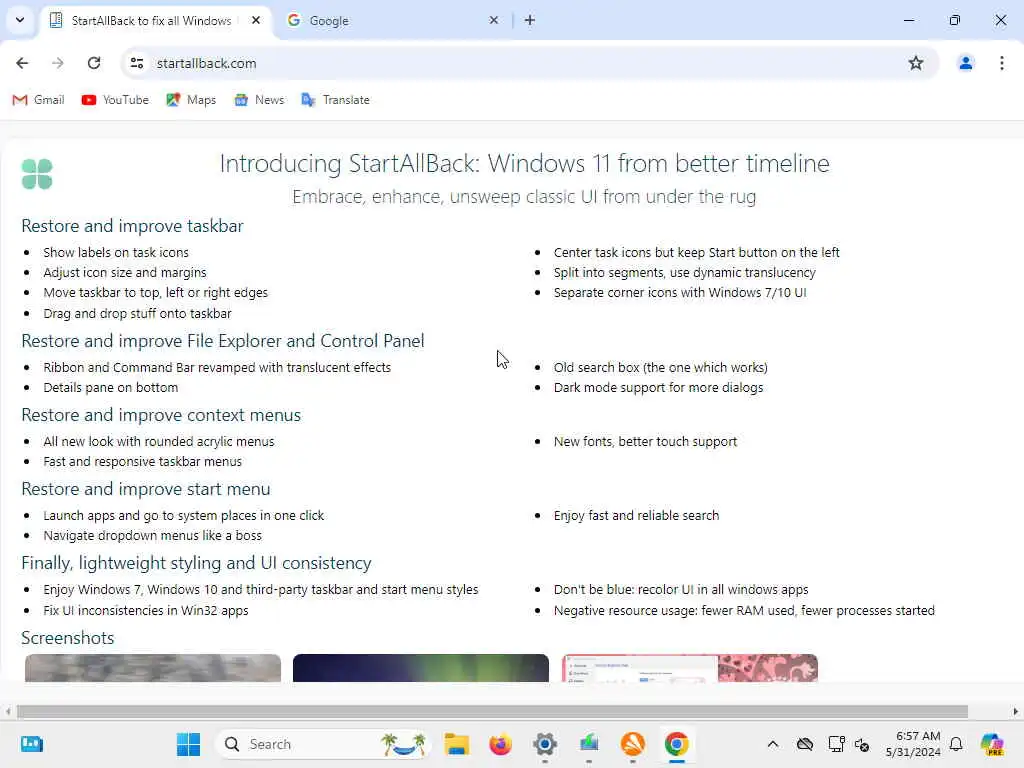The image size is (1024, 768).
Task: Expand the hidden tray icons chevron
Action: pyautogui.click(x=773, y=744)
